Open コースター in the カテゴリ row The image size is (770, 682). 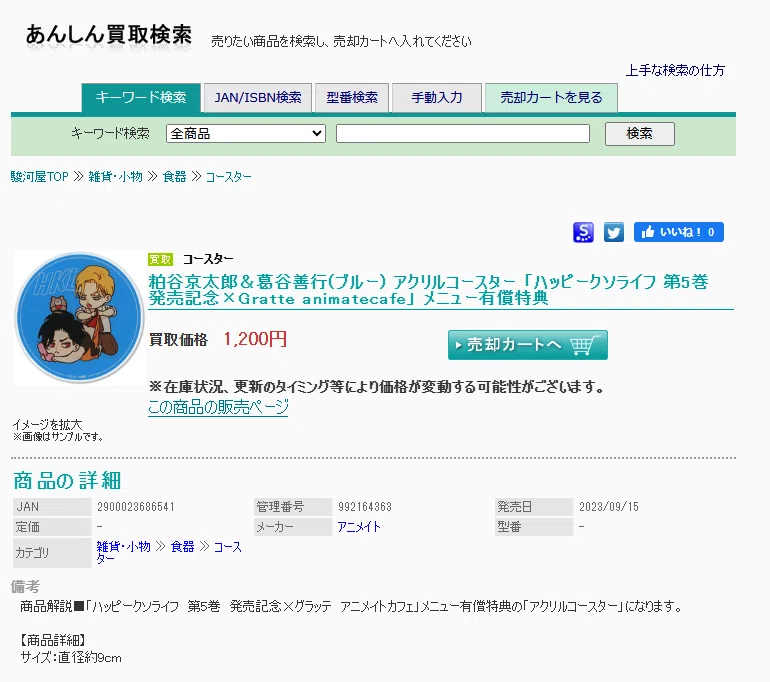click(x=169, y=552)
